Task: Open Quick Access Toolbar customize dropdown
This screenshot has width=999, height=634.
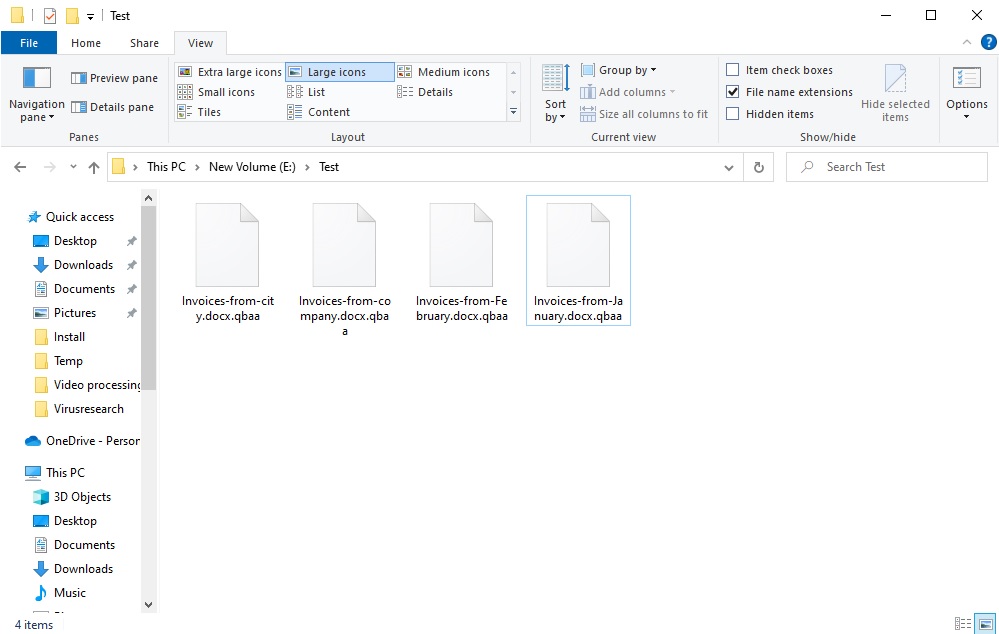Action: [x=90, y=17]
